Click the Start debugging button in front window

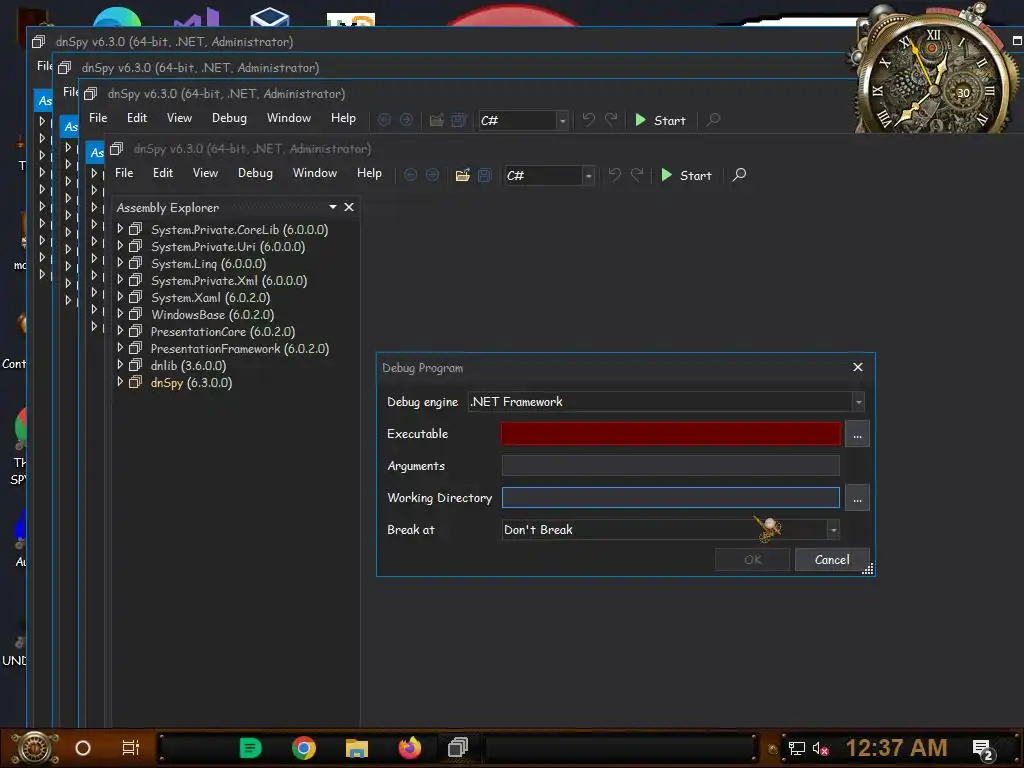click(x=686, y=175)
